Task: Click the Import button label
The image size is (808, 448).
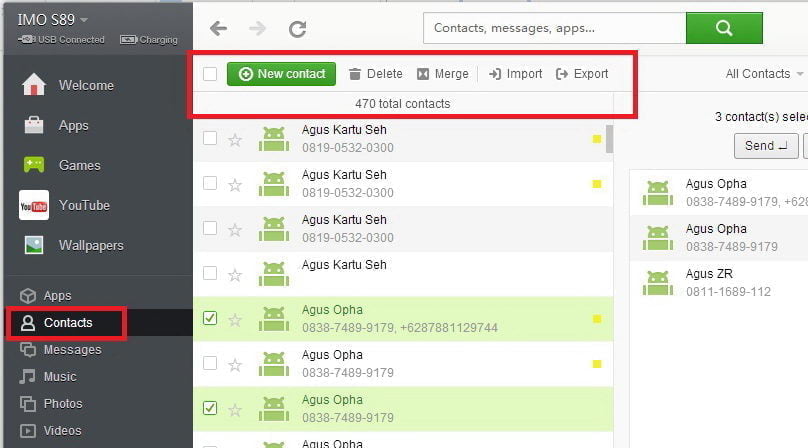Action: point(524,74)
